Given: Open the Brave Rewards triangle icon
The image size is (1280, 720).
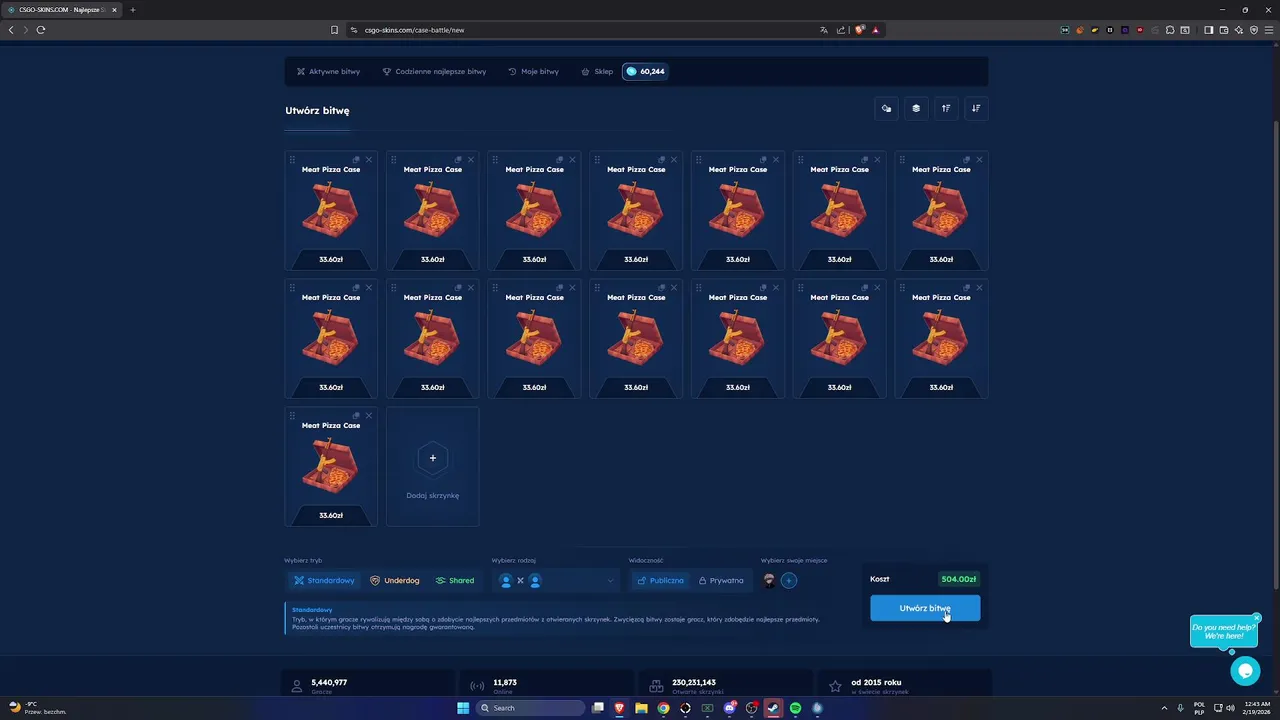Looking at the screenshot, I should pyautogui.click(x=875, y=30).
